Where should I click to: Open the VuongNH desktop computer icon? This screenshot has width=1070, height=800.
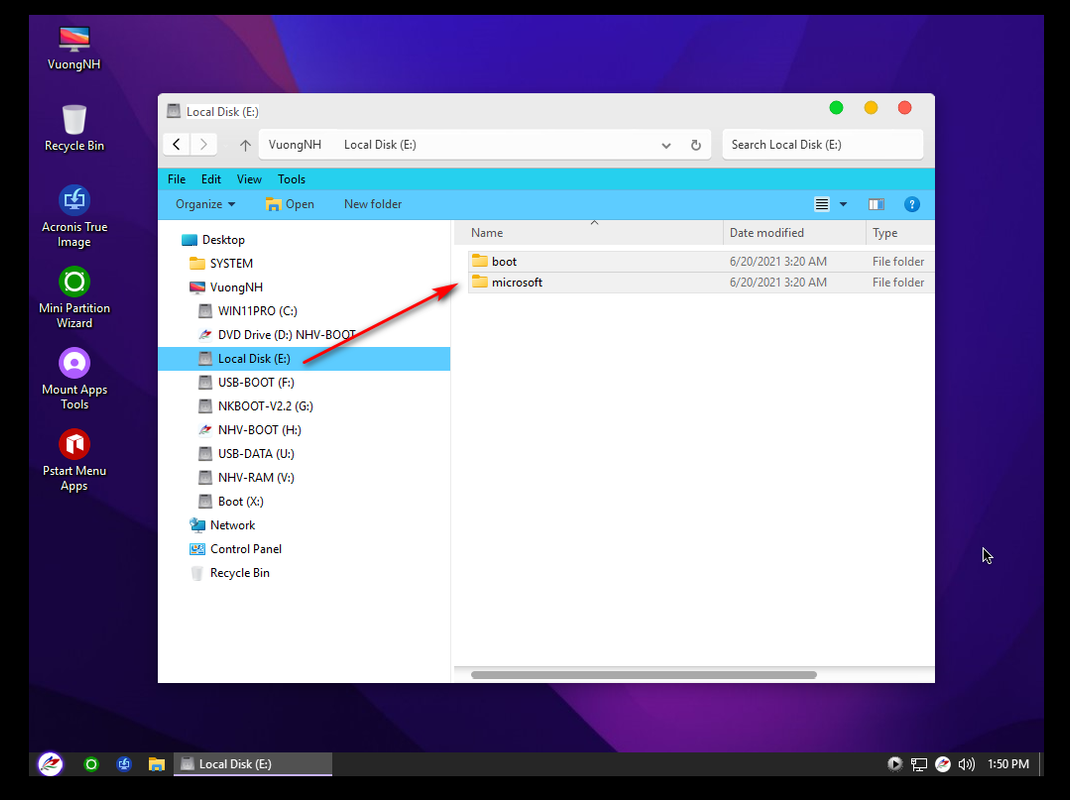74,48
